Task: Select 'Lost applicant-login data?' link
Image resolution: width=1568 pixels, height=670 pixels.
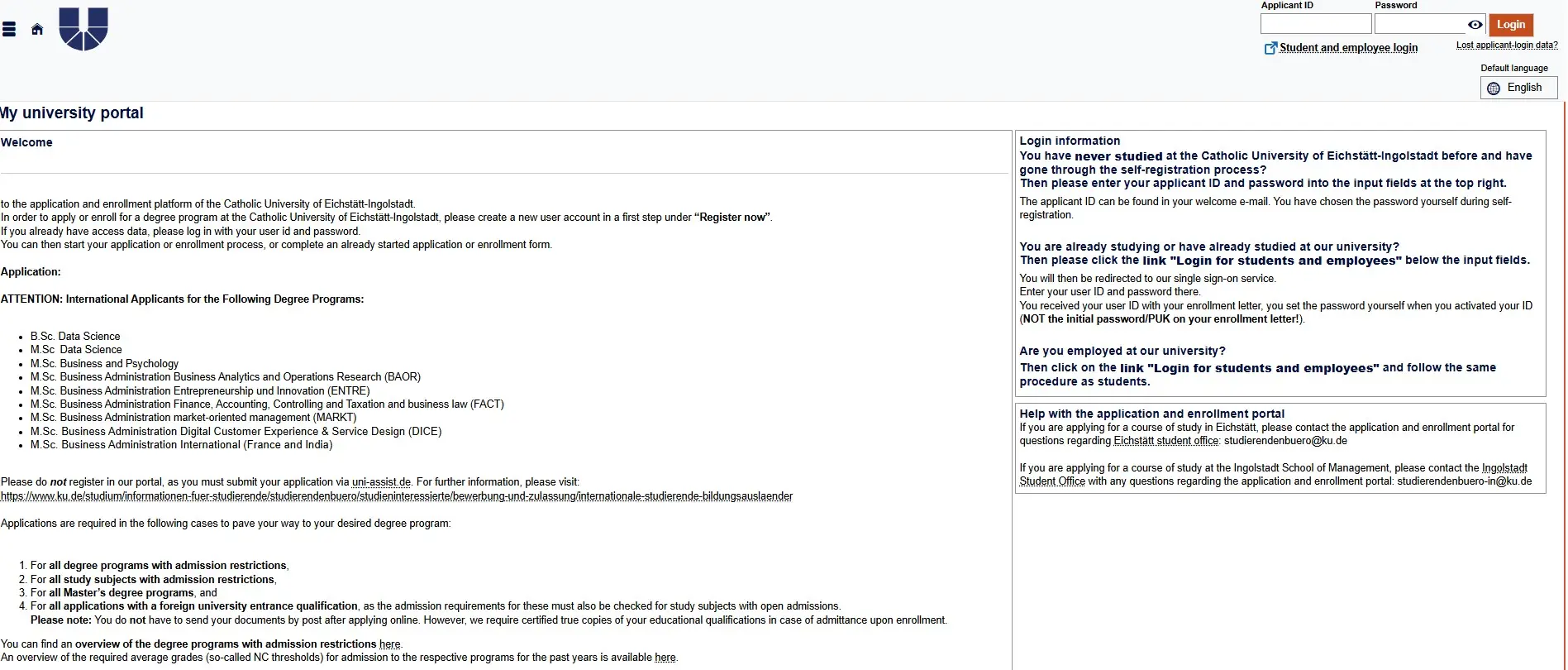Action: pos(1506,45)
